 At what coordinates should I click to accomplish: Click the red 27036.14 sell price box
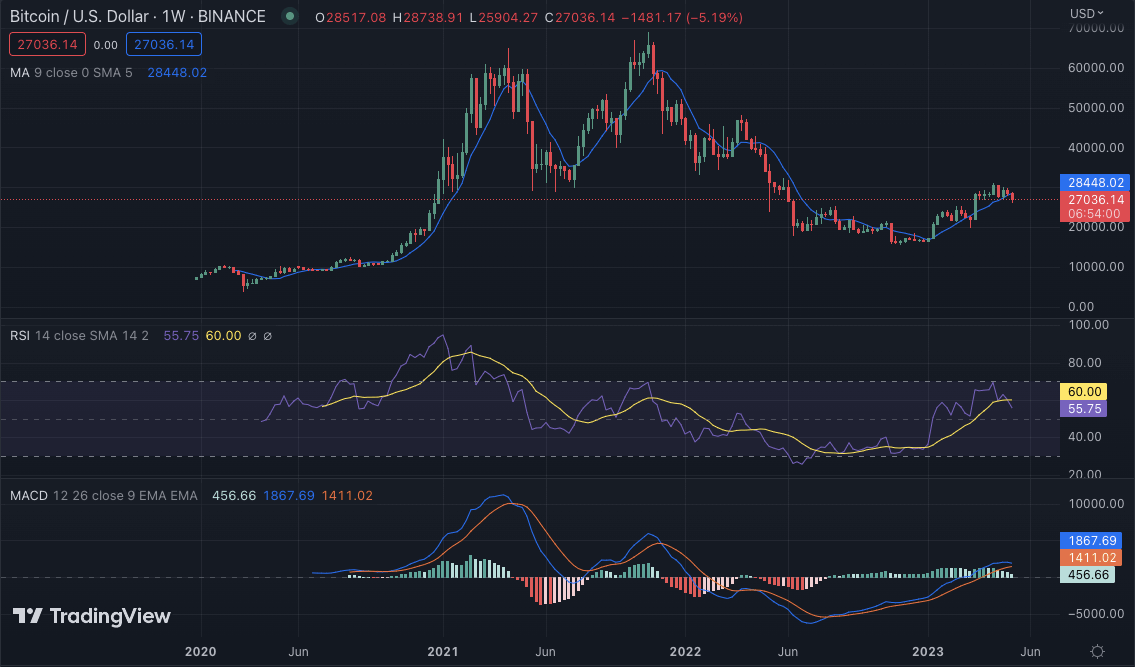(47, 44)
